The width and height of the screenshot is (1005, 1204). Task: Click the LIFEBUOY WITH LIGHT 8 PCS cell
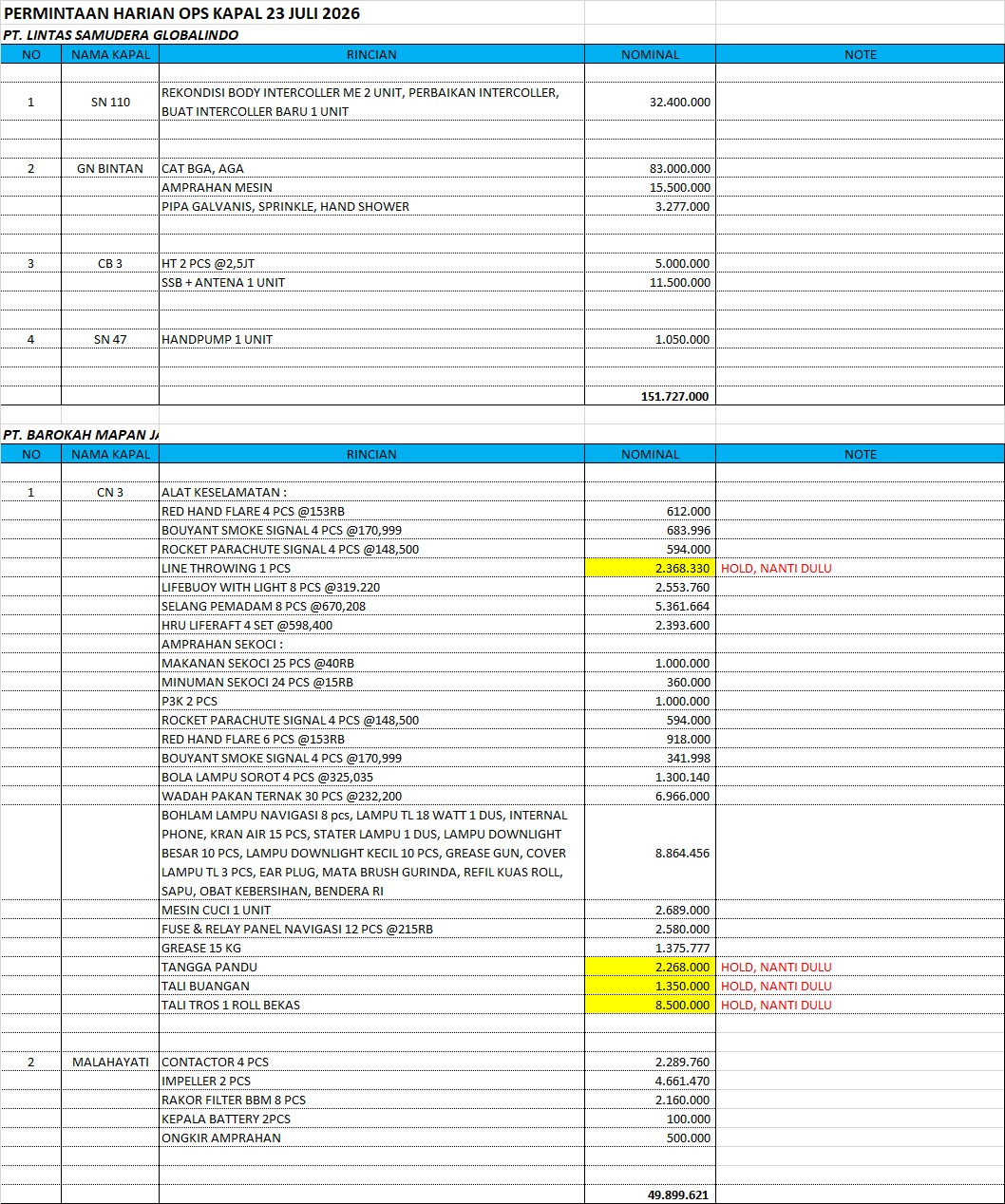(x=371, y=587)
